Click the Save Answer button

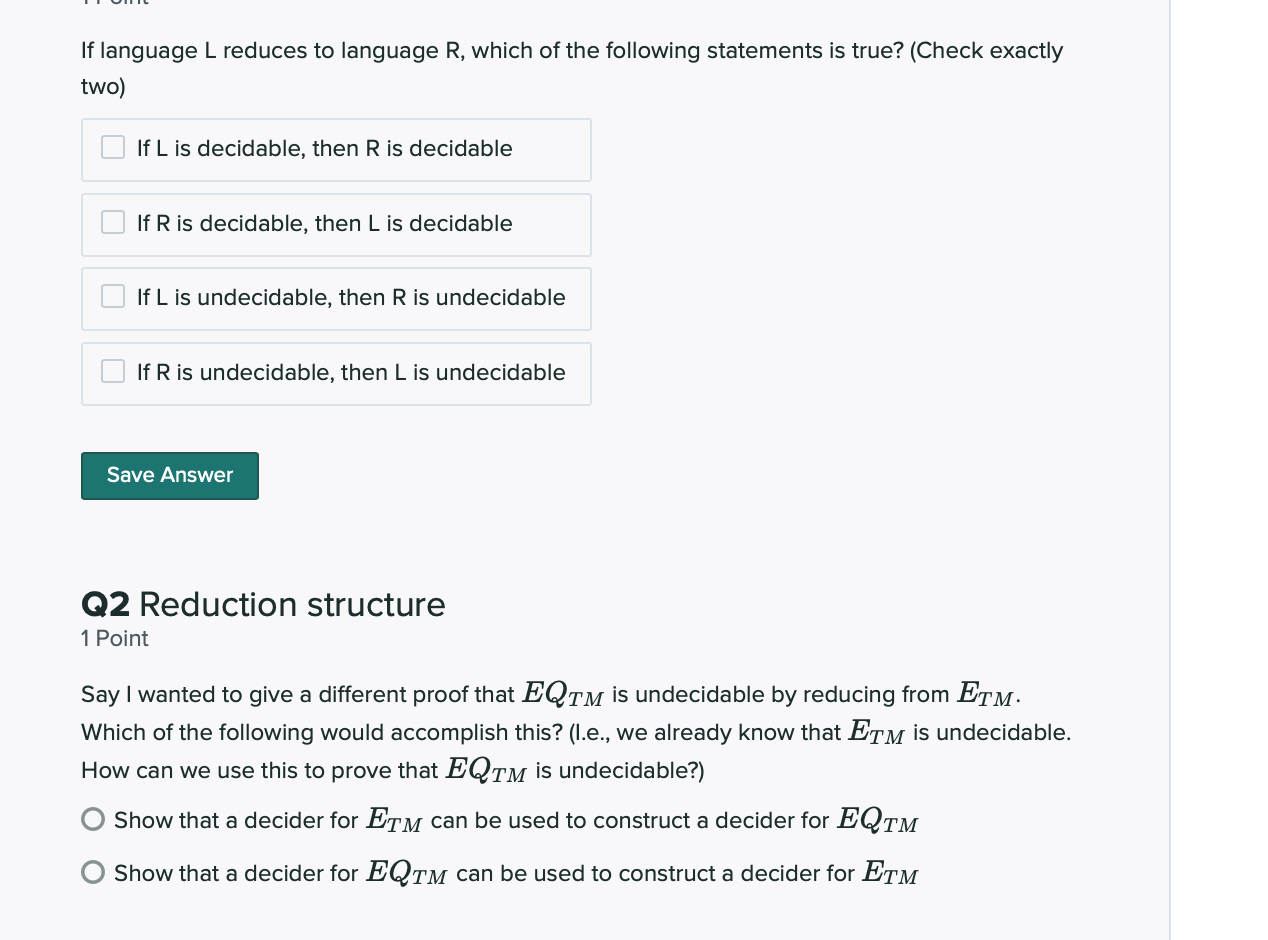(x=169, y=475)
